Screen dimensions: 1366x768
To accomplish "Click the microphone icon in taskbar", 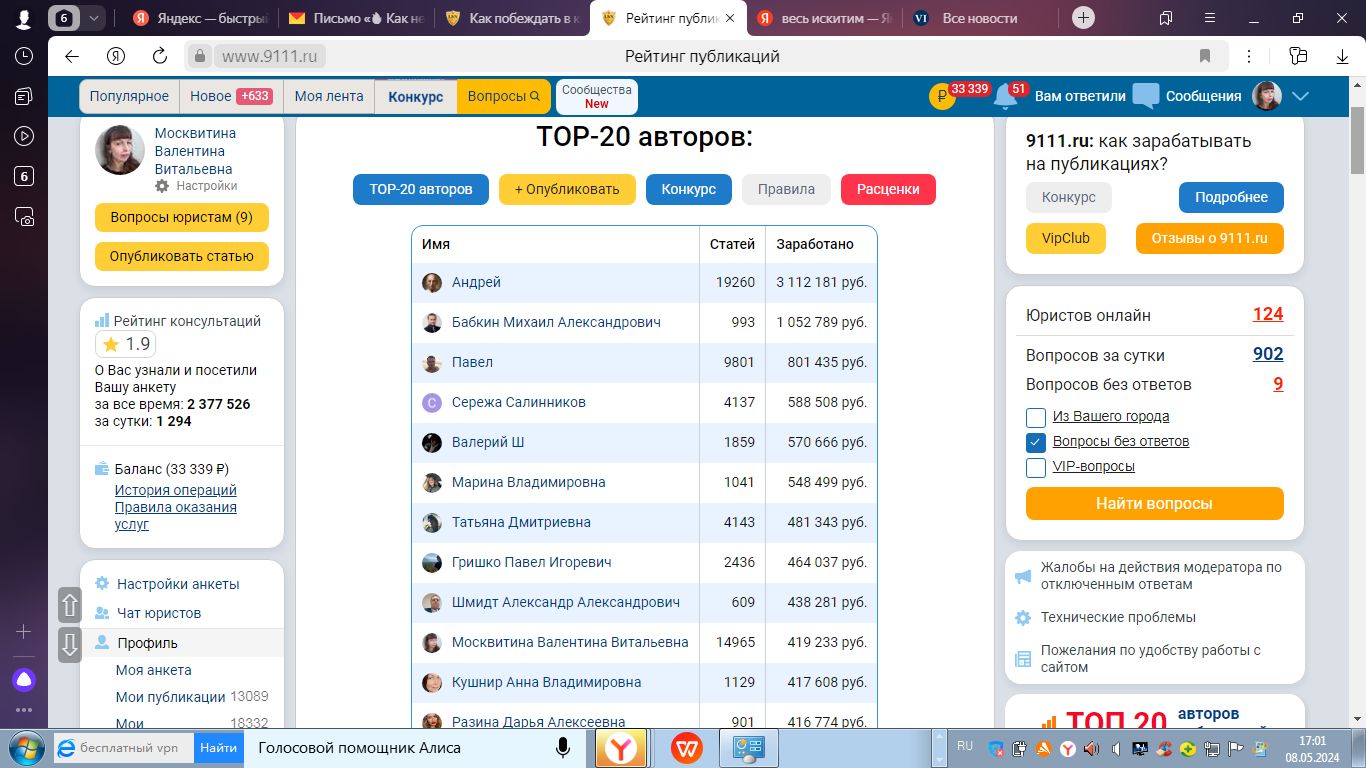I will pyautogui.click(x=563, y=747).
